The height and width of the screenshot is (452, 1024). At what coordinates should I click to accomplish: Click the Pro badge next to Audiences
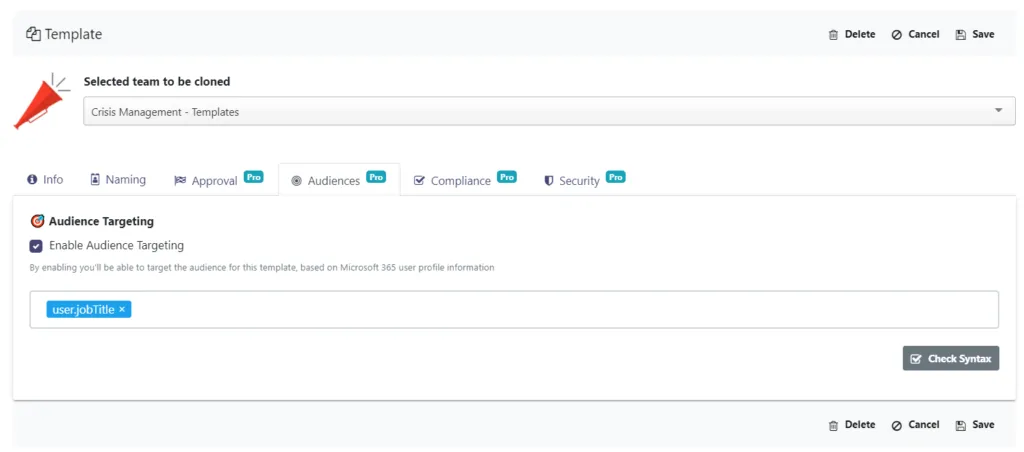(376, 176)
